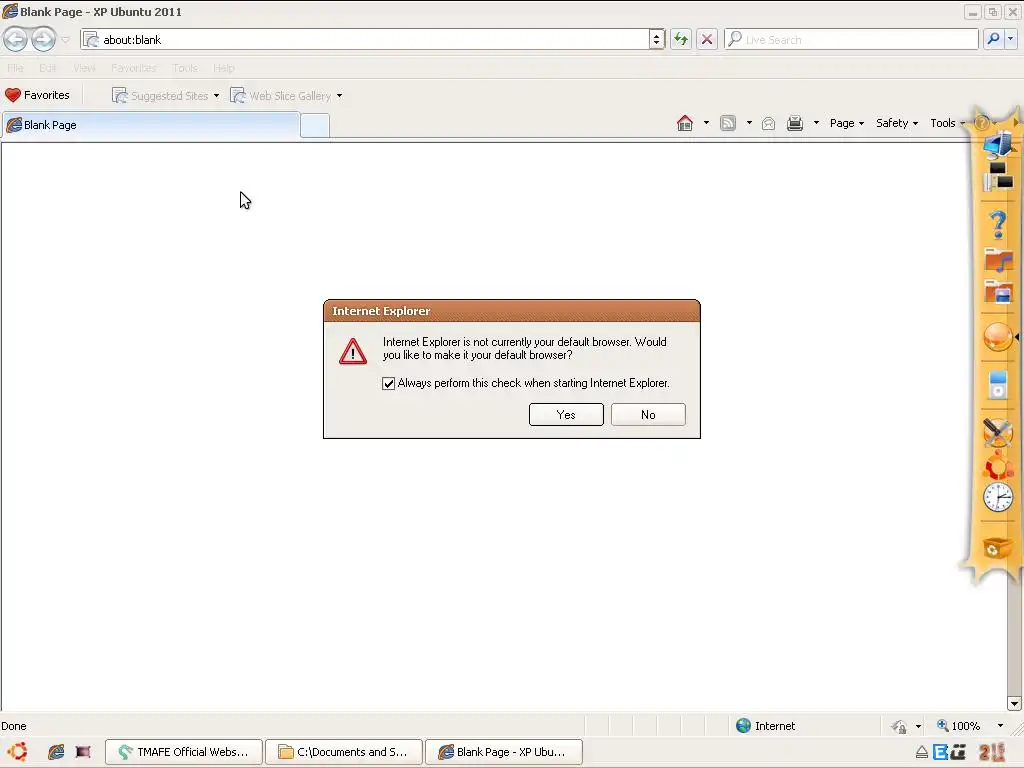1024x768 pixels.
Task: Open the pictures folder in side dock
Action: 999,292
